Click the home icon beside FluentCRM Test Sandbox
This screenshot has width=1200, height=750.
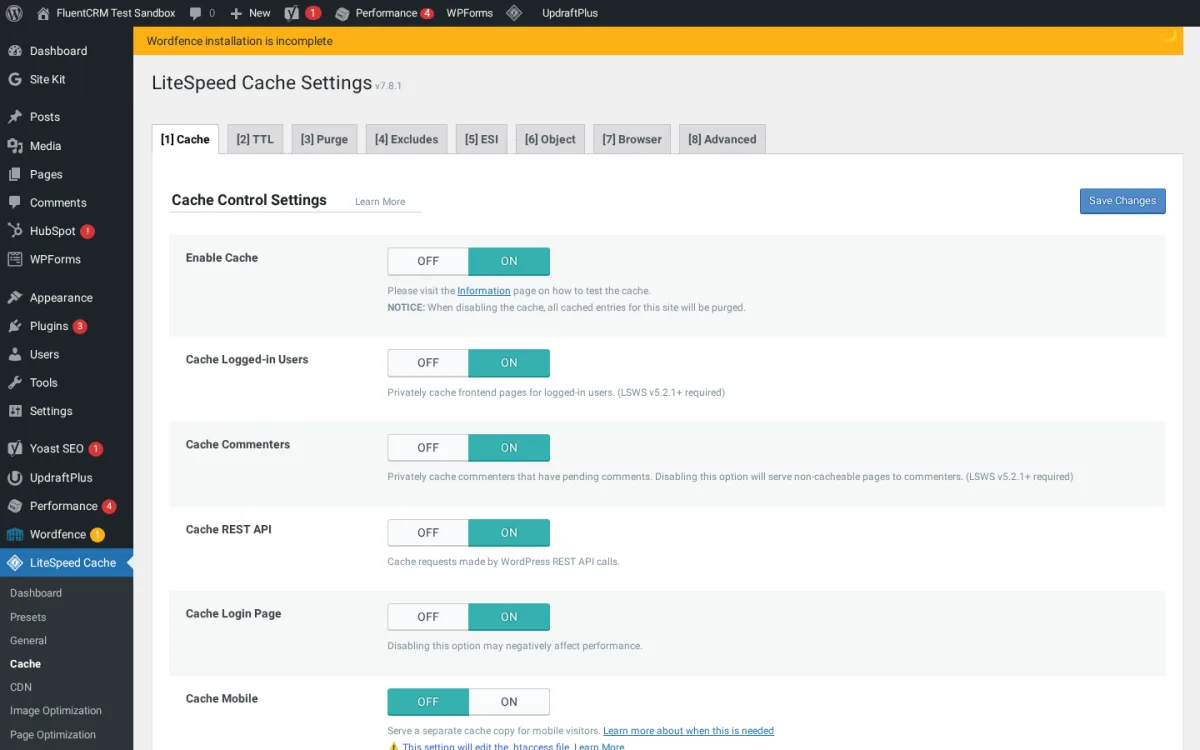43,13
